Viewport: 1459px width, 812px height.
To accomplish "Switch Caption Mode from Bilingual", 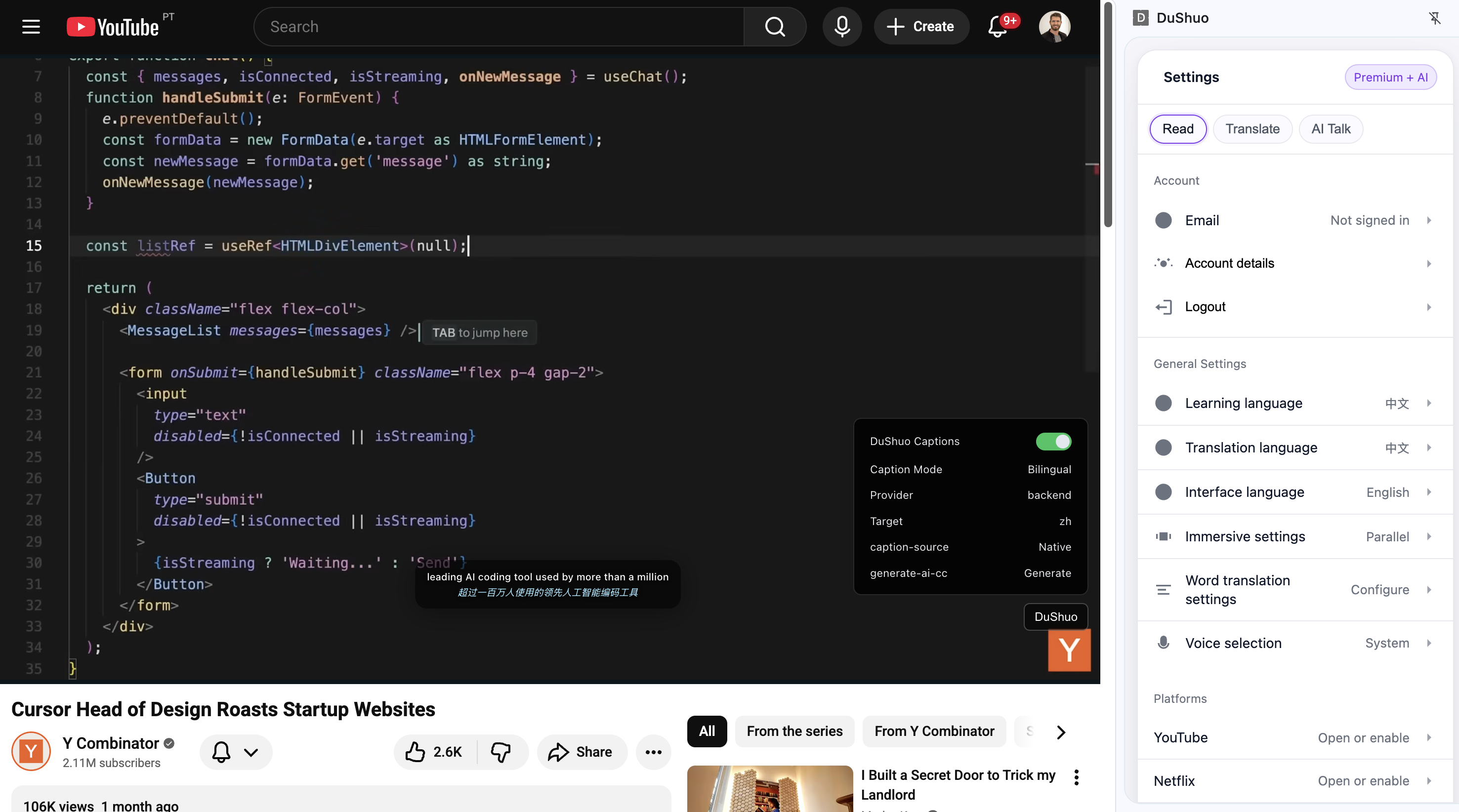I will click(x=1049, y=469).
